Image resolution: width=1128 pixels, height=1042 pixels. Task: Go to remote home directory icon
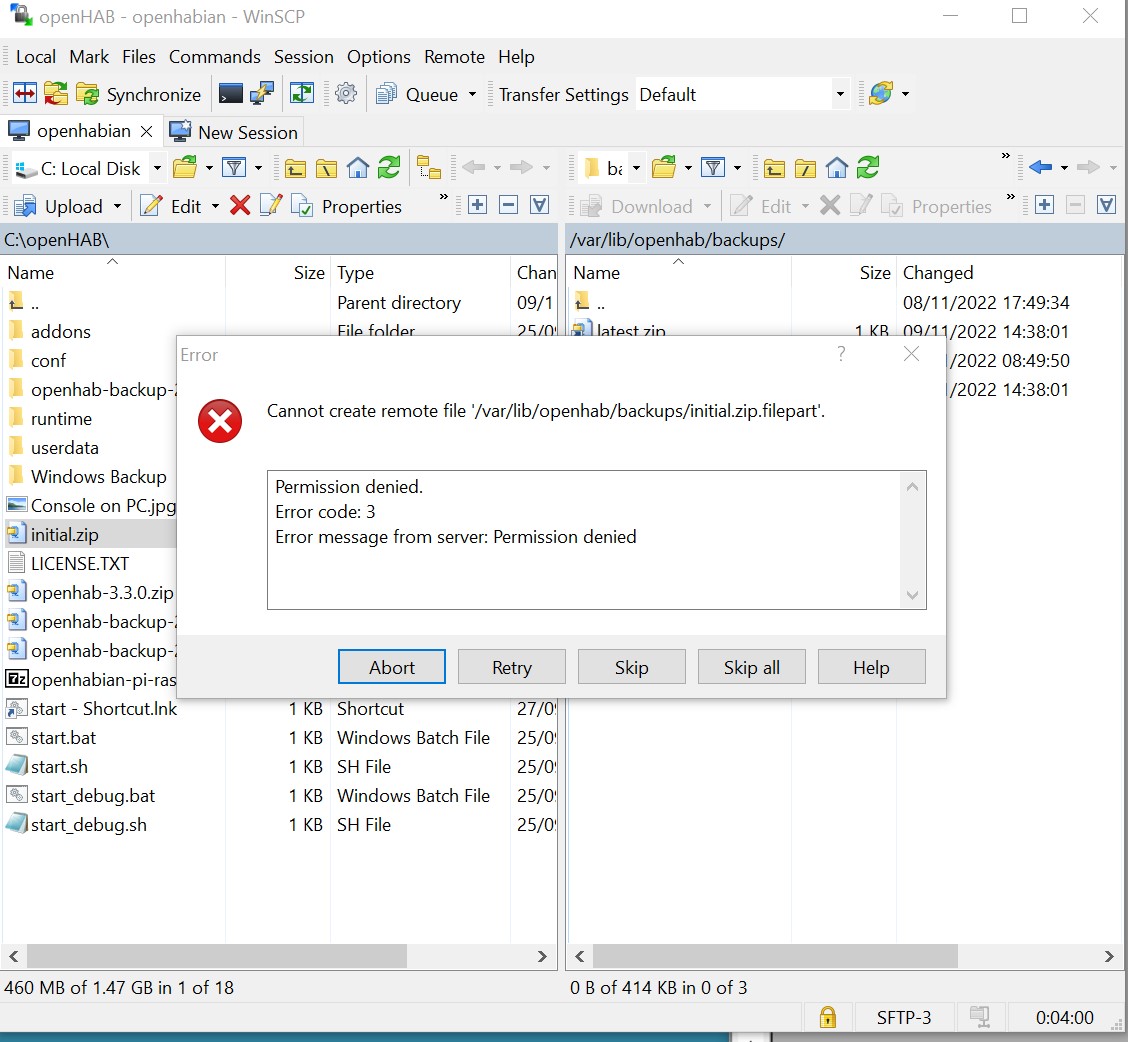tap(837, 168)
